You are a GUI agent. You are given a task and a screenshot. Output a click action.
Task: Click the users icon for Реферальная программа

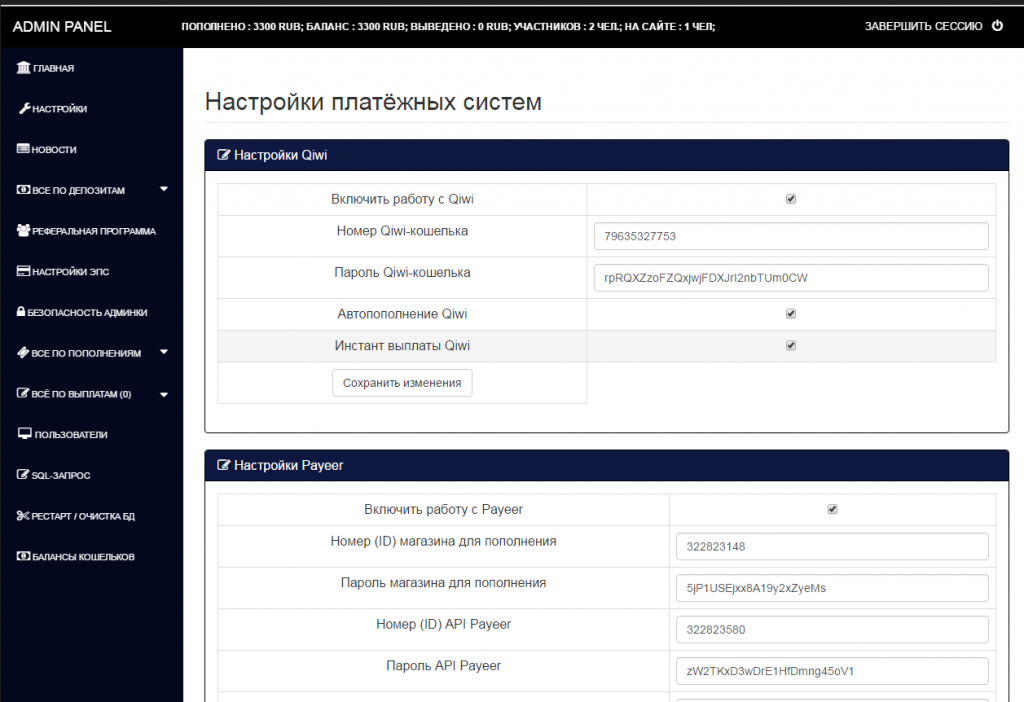click(x=23, y=231)
